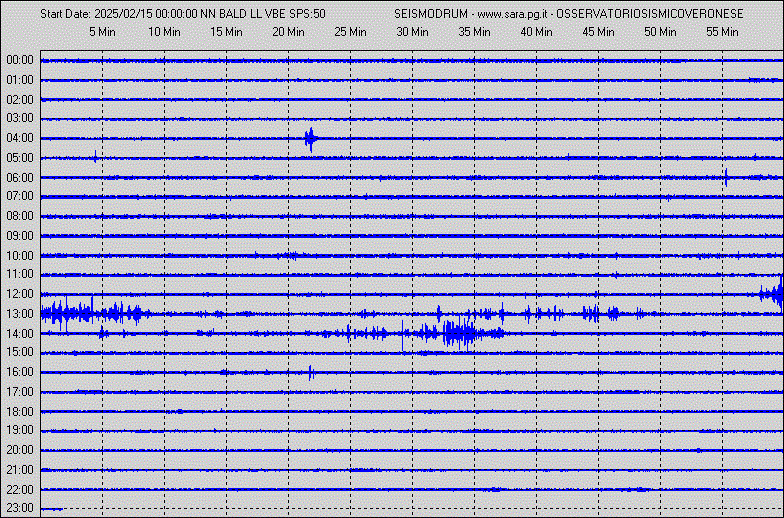784x518 pixels.
Task: Click the 20 Min column header
Action: pyautogui.click(x=288, y=32)
